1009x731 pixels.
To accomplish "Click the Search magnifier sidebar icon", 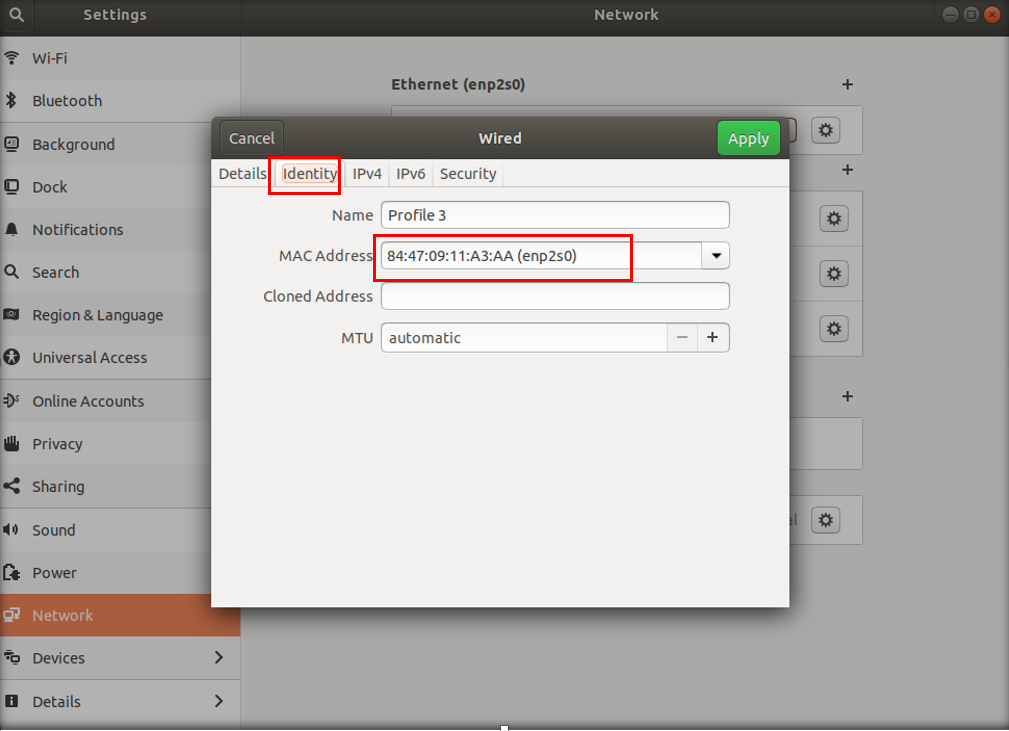I will [x=12, y=272].
